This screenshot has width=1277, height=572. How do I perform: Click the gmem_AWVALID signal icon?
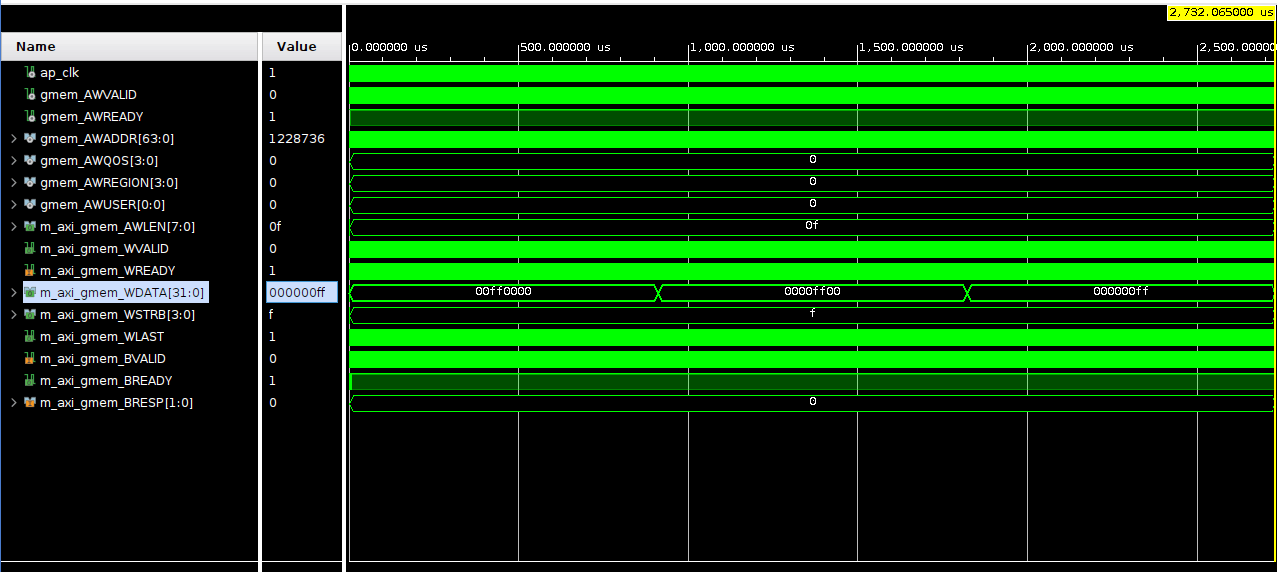(x=30, y=95)
